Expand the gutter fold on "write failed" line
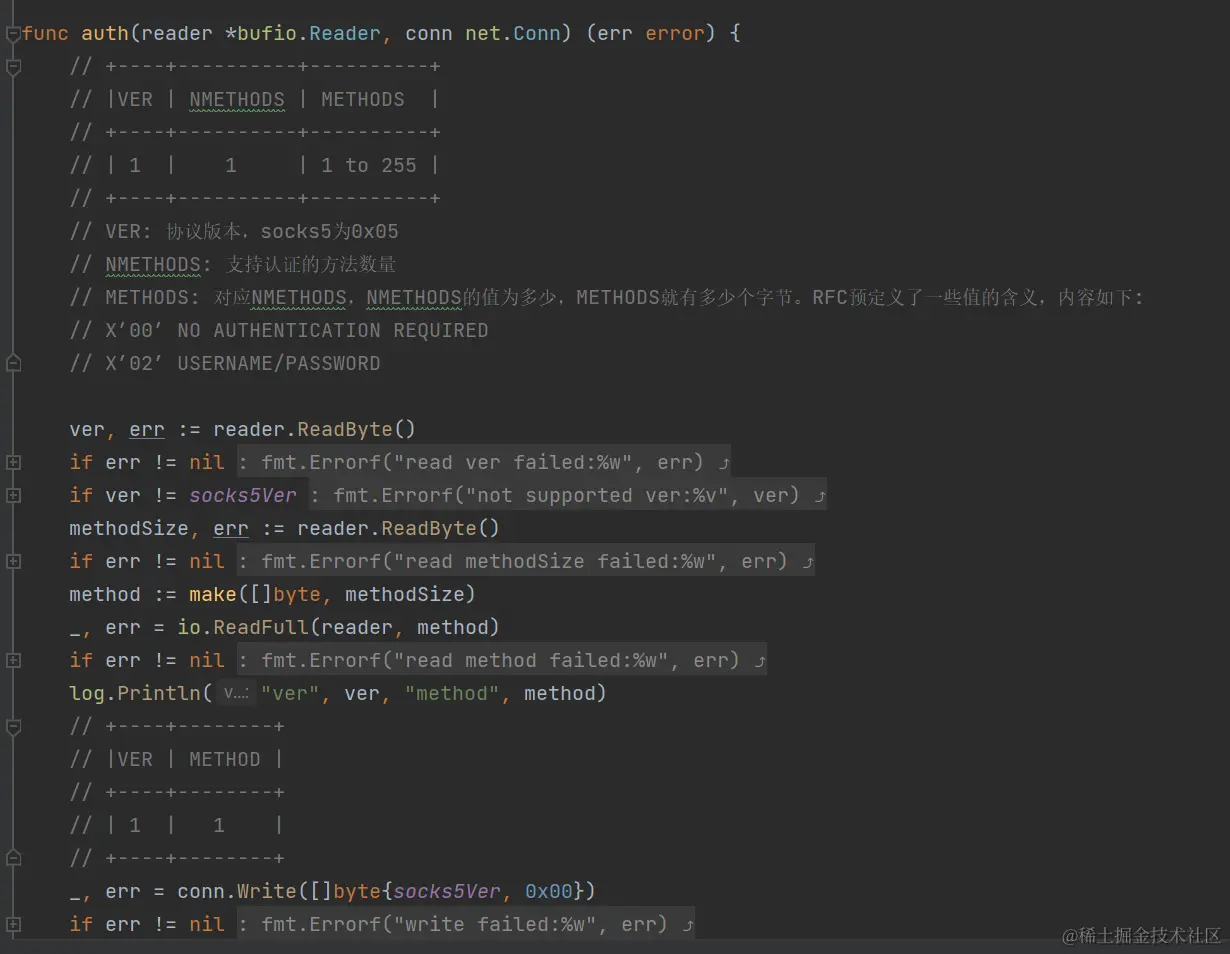Image resolution: width=1230 pixels, height=954 pixels. [13, 925]
